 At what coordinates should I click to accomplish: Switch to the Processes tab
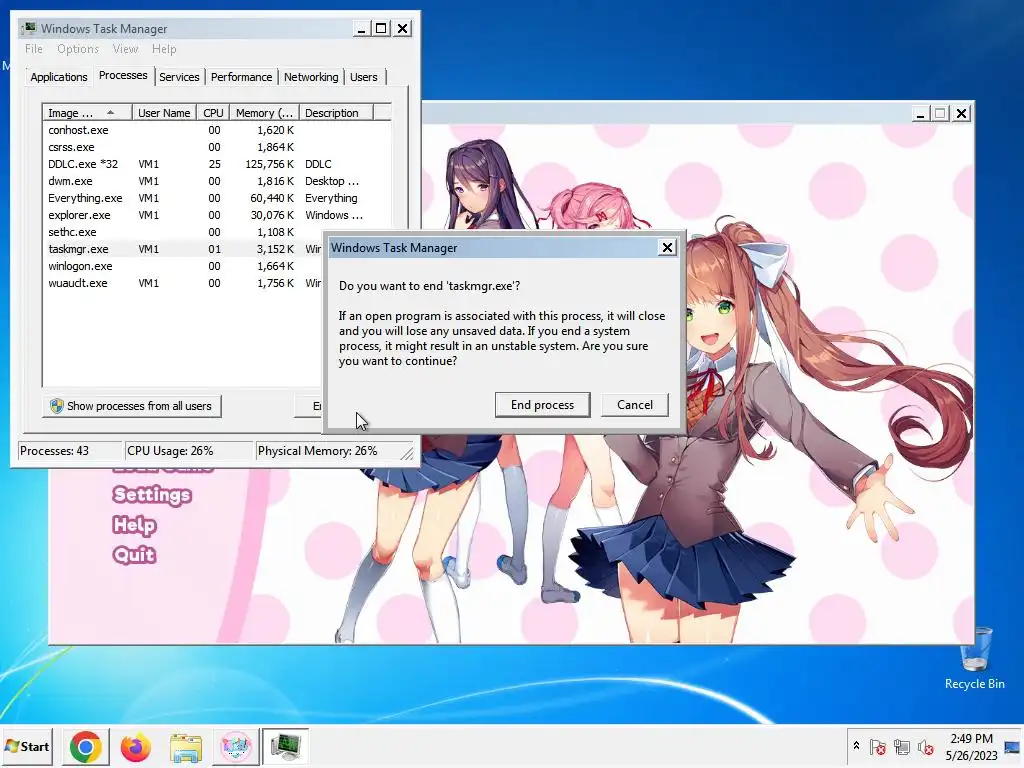pos(123,75)
